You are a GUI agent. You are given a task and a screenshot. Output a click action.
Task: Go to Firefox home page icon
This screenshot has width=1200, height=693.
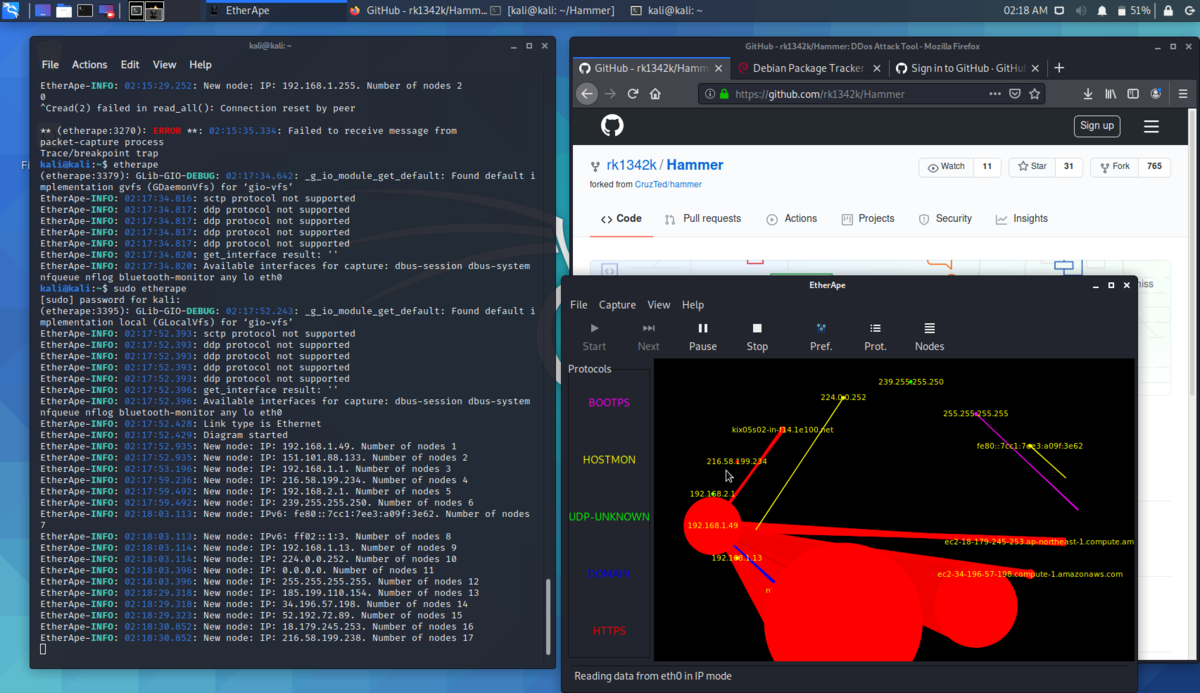click(x=655, y=94)
